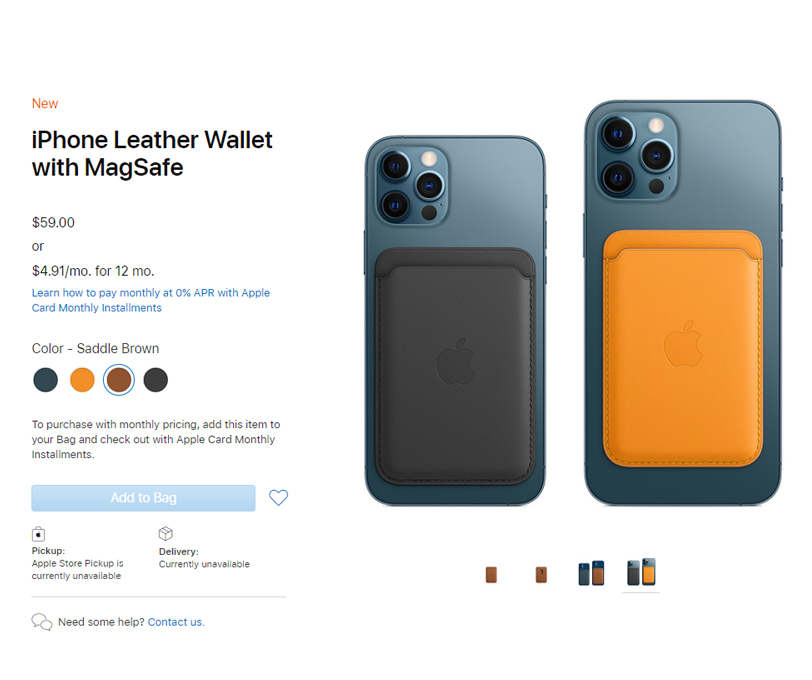Image resolution: width=812 pixels, height=680 pixels.
Task: Click the $59.00 price text
Action: (53, 223)
